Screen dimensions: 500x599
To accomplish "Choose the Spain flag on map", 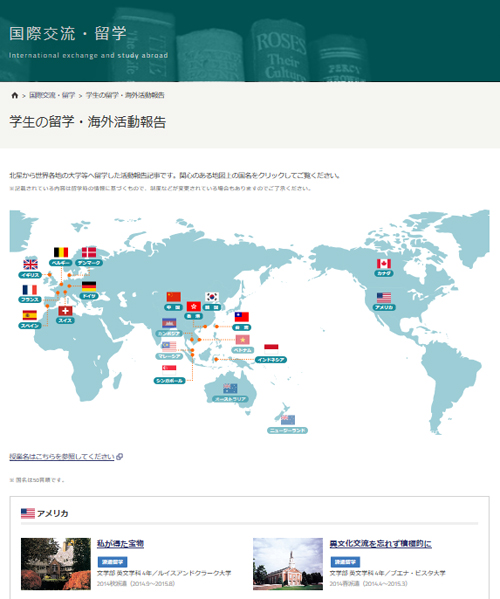I will tap(30, 315).
